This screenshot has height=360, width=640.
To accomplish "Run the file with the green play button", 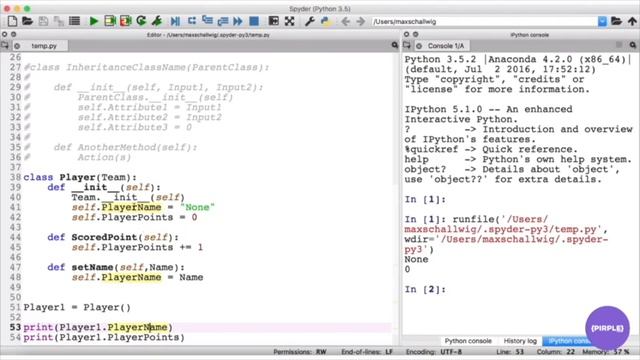I will click(x=94, y=21).
